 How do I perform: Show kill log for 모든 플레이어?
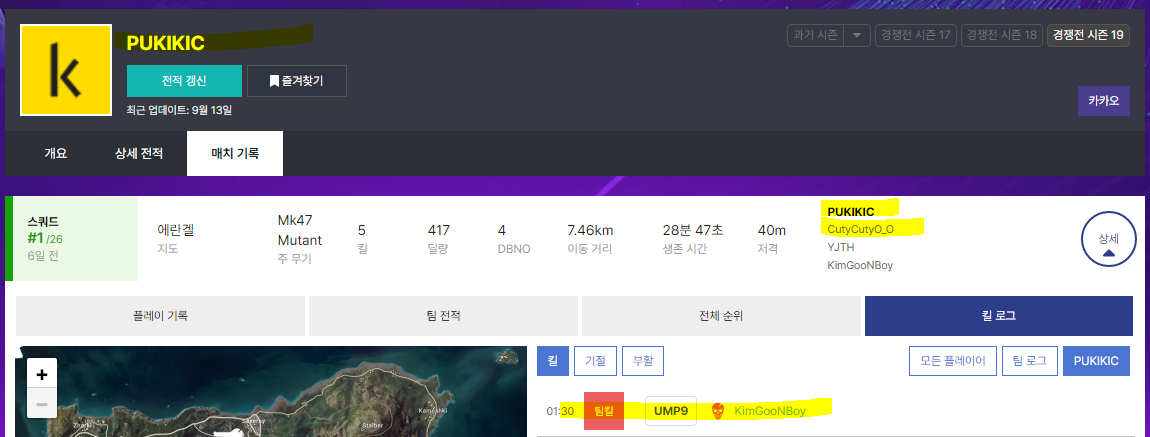(952, 361)
